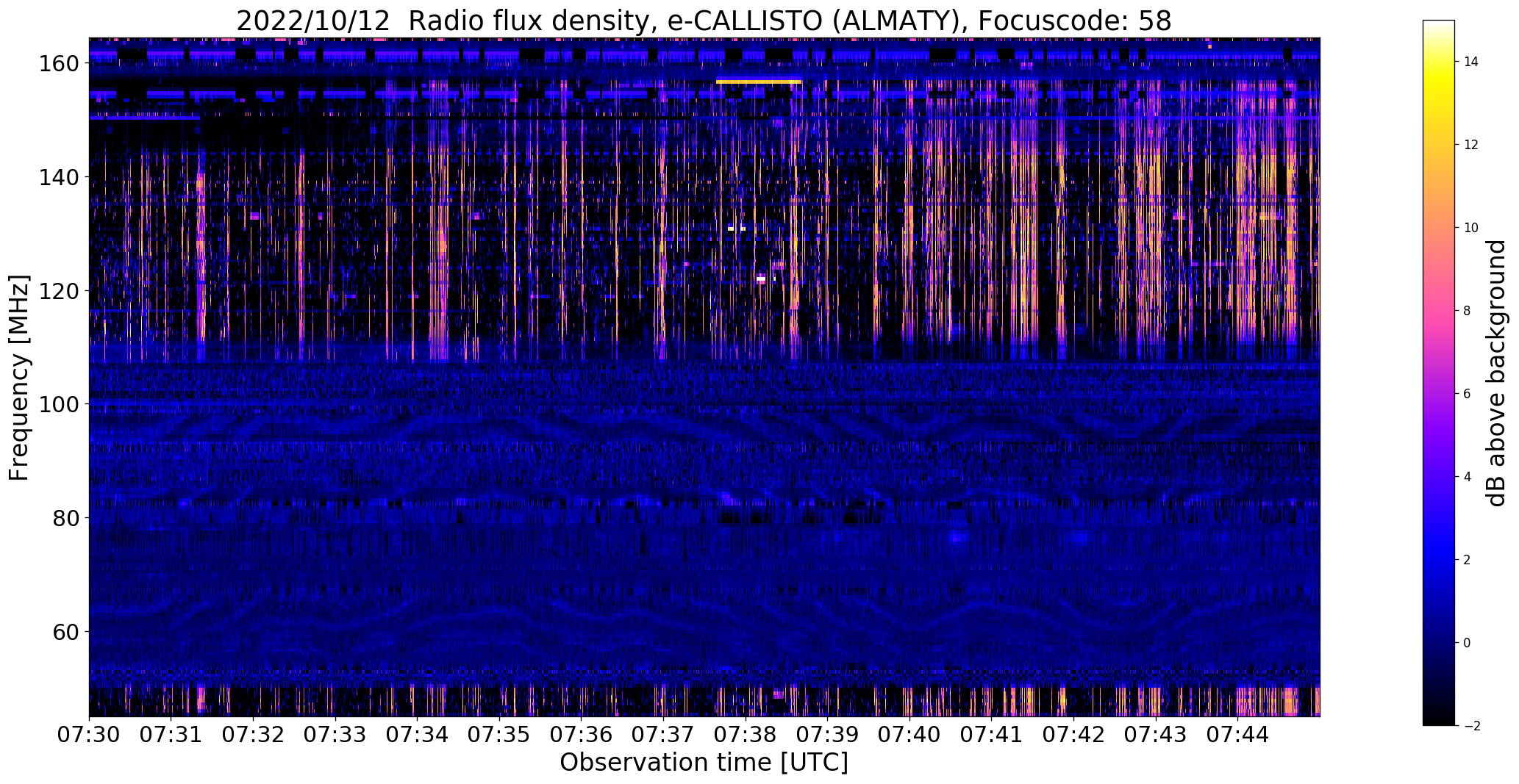Click the 07:39 time tick label
Viewport: 1519px width, 784px height.
pos(828,735)
